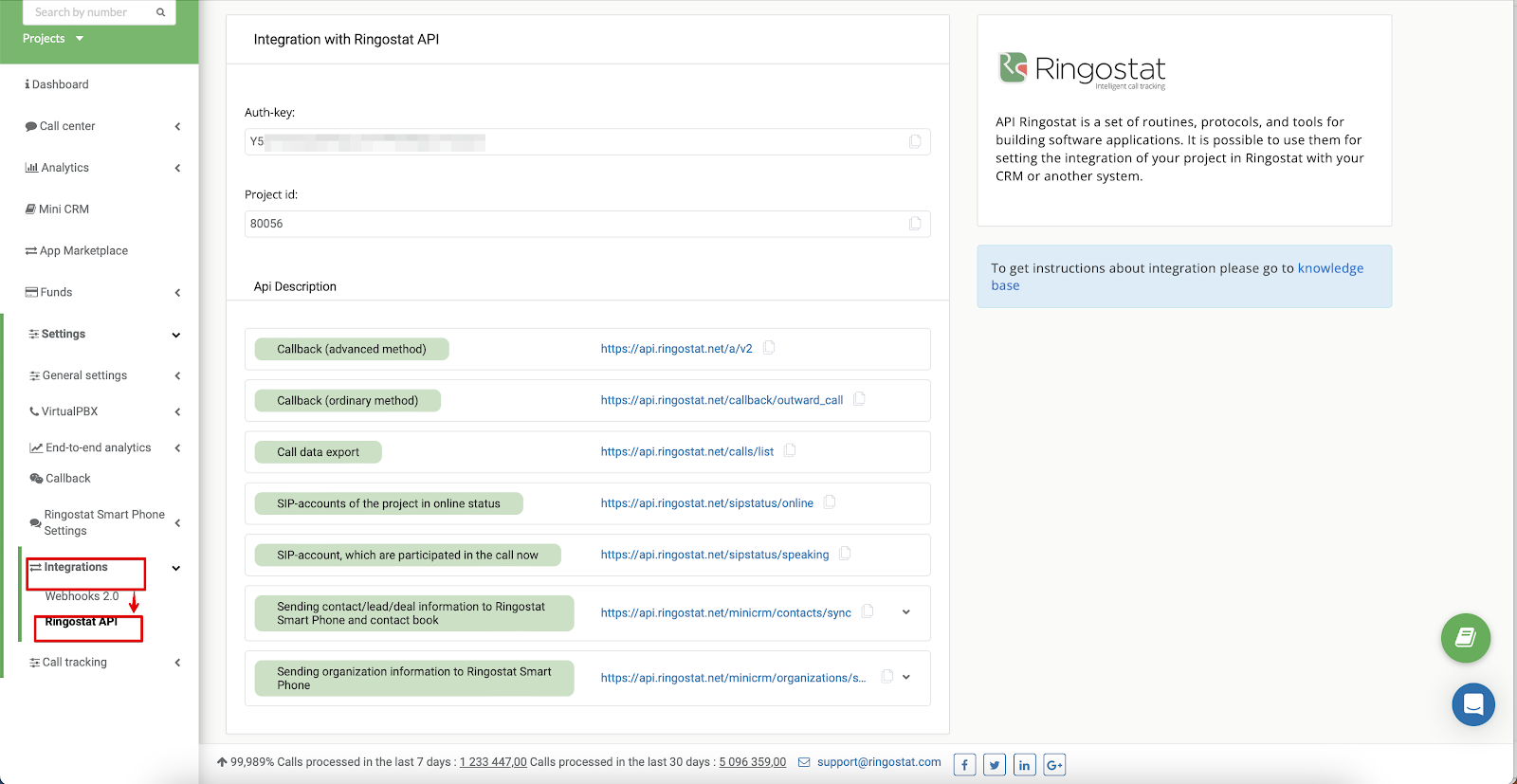Copy the minicrm organizations URL
This screenshot has width=1517, height=784.
[887, 676]
